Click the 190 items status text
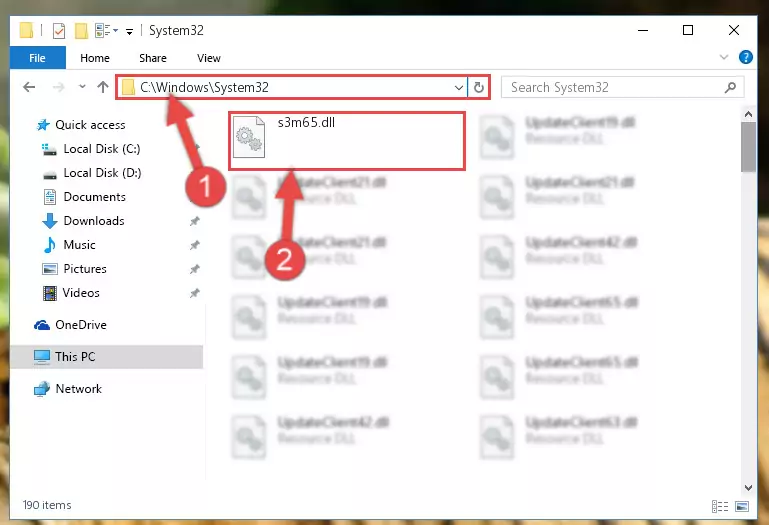The width and height of the screenshot is (769, 525). [x=47, y=505]
